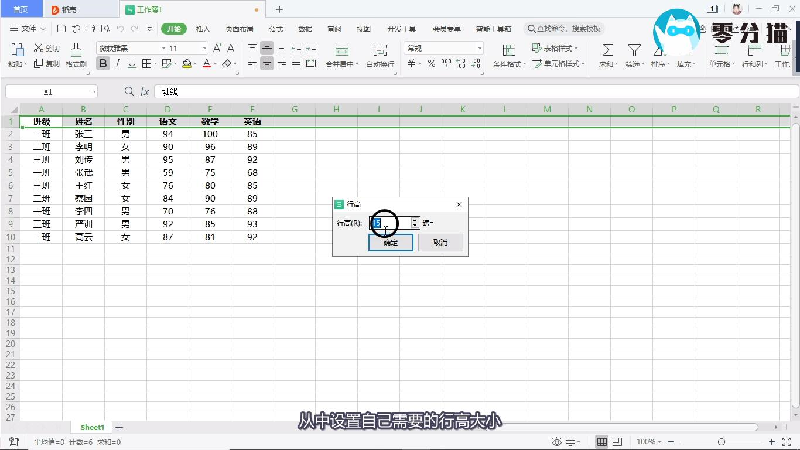Click the conditional formatting icon
The width and height of the screenshot is (800, 450).
[509, 49]
